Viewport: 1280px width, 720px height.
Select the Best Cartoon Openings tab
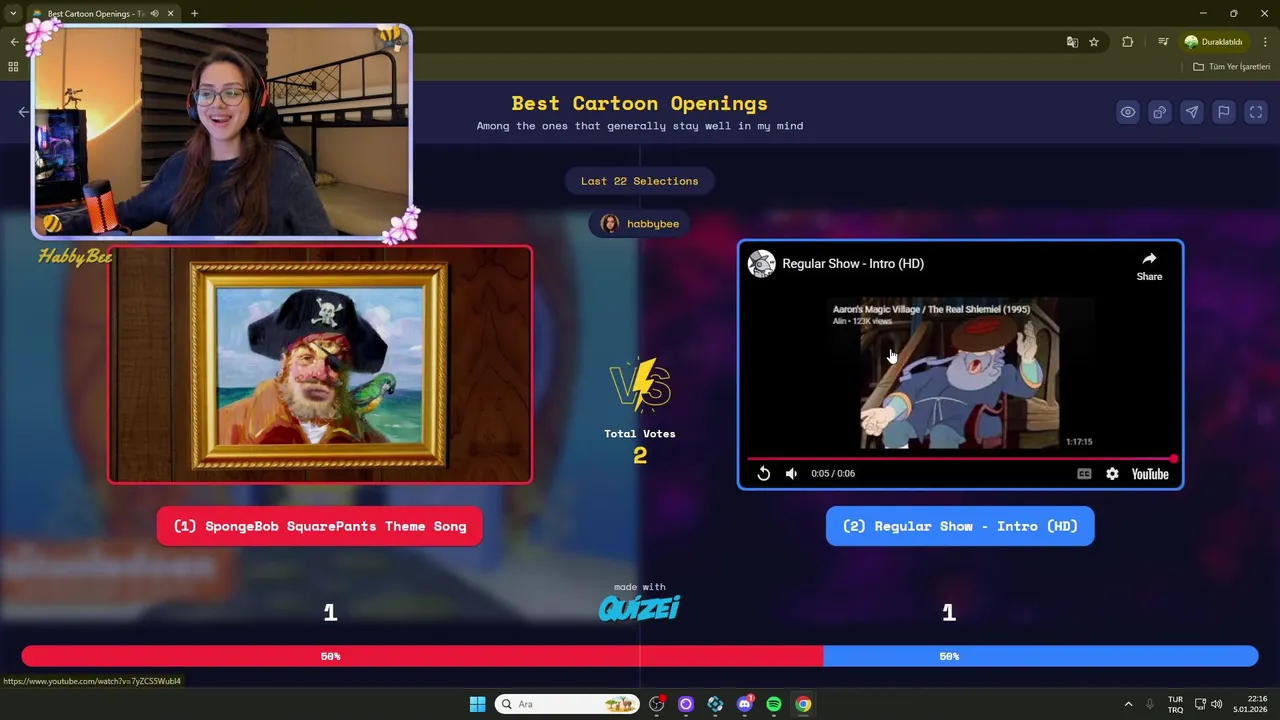[95, 14]
